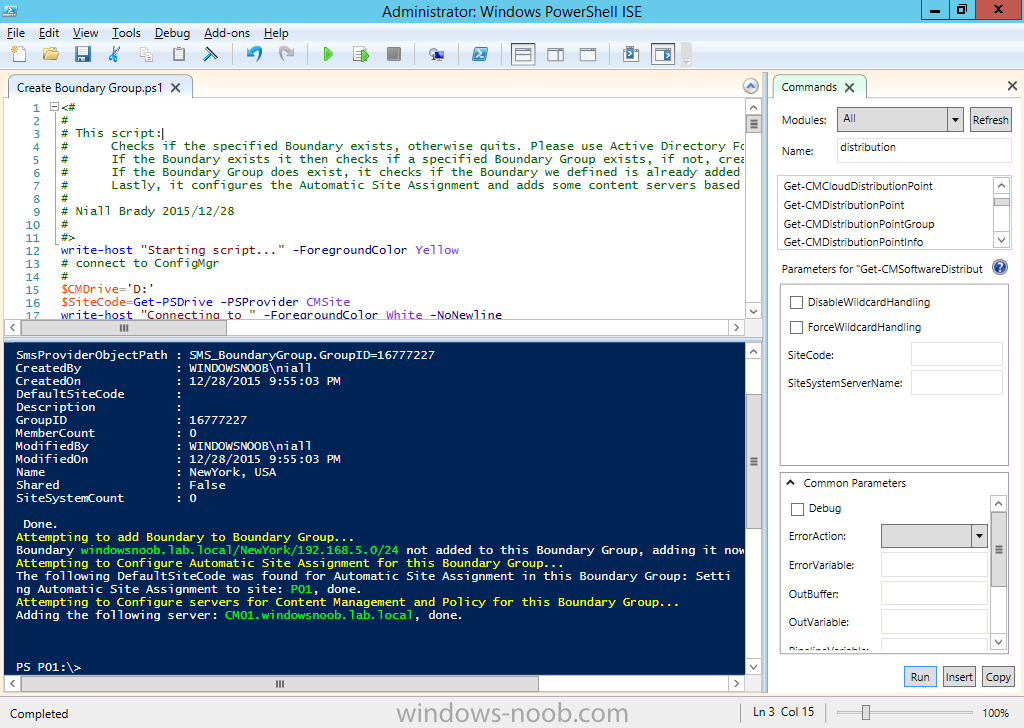This screenshot has width=1024, height=728.
Task: Clear the console pane icon
Action: pos(210,54)
